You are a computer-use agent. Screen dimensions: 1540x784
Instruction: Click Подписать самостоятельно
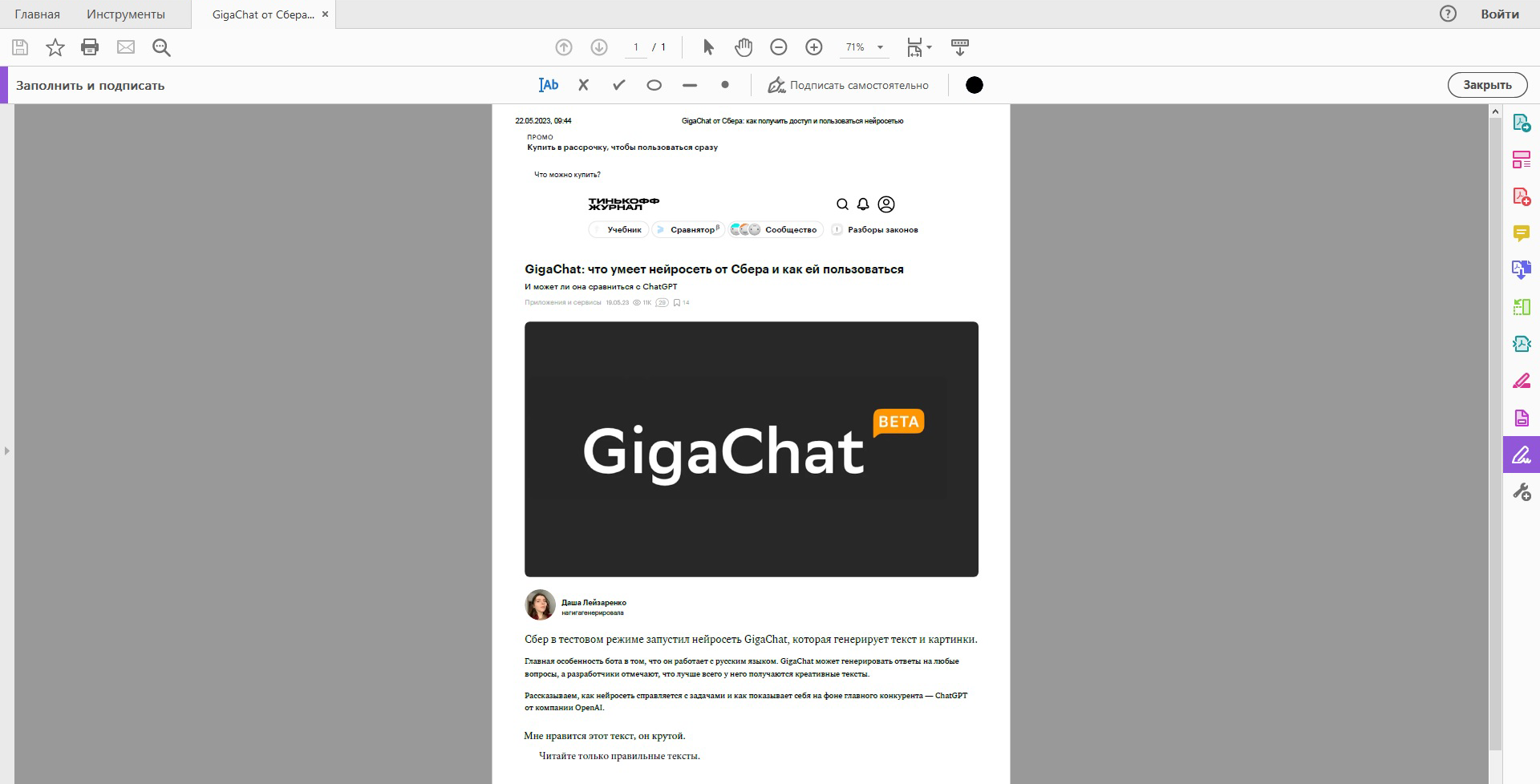point(849,85)
